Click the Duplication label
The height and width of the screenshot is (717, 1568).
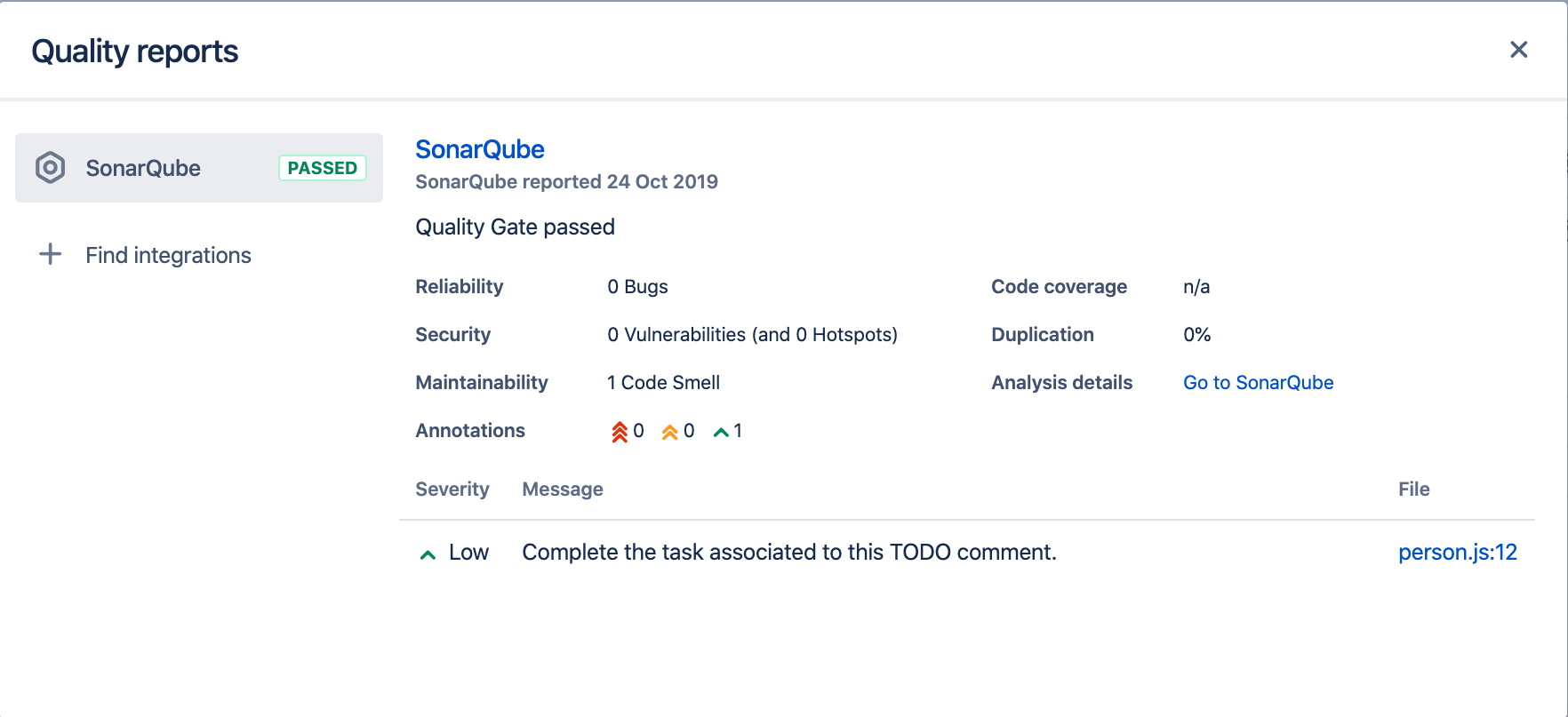[1043, 334]
